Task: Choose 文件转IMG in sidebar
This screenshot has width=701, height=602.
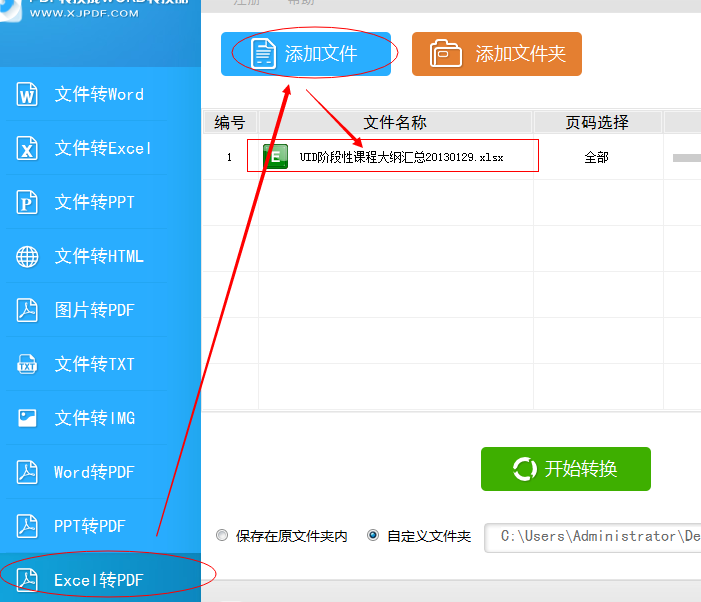Action: click(x=95, y=418)
